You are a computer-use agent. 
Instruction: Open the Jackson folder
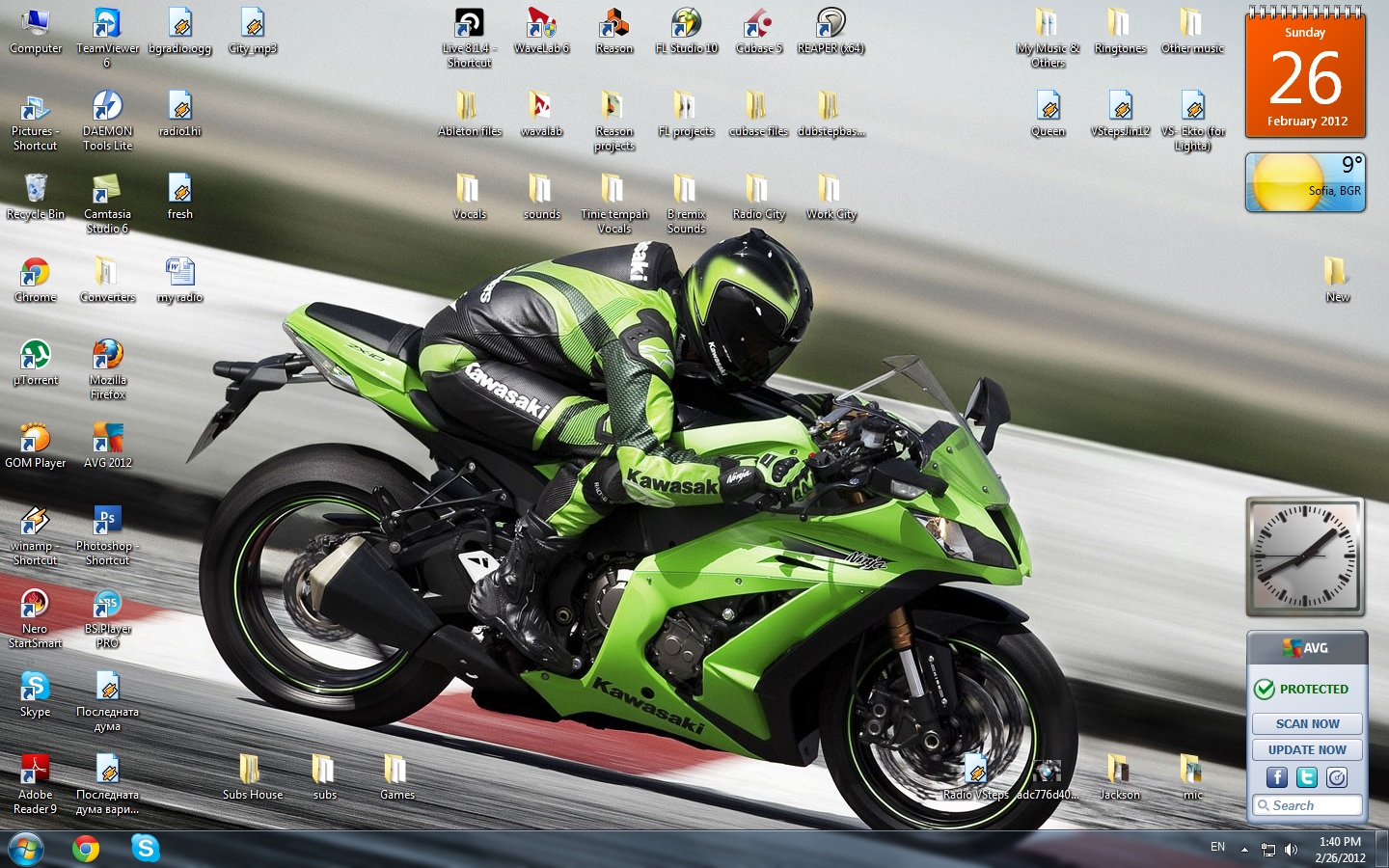(x=1120, y=777)
